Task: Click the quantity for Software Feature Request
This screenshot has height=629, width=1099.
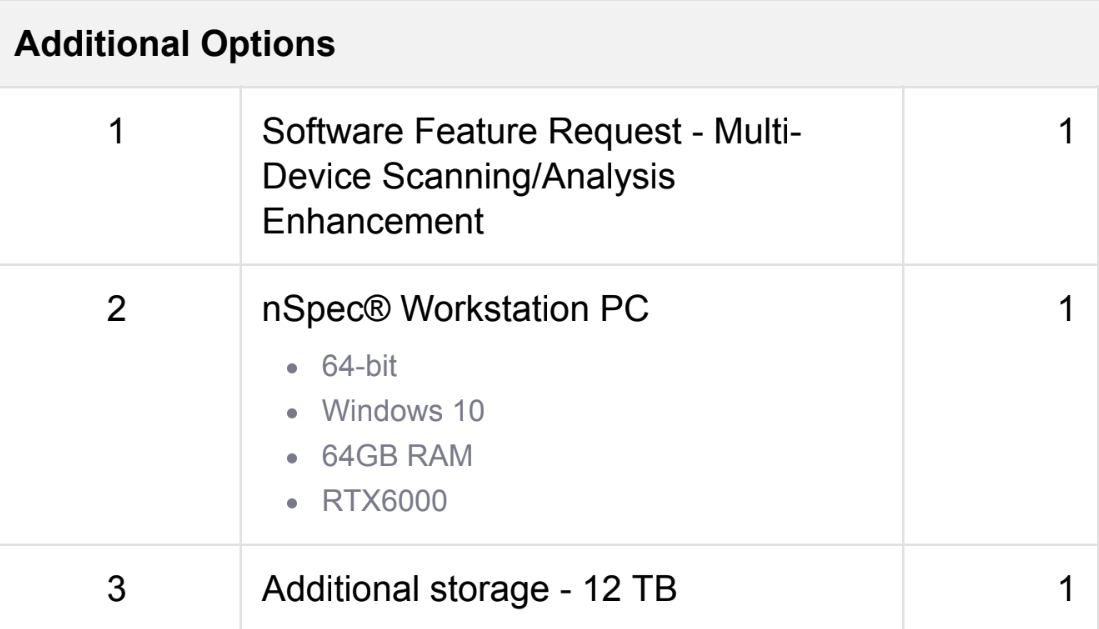Action: tap(1064, 133)
